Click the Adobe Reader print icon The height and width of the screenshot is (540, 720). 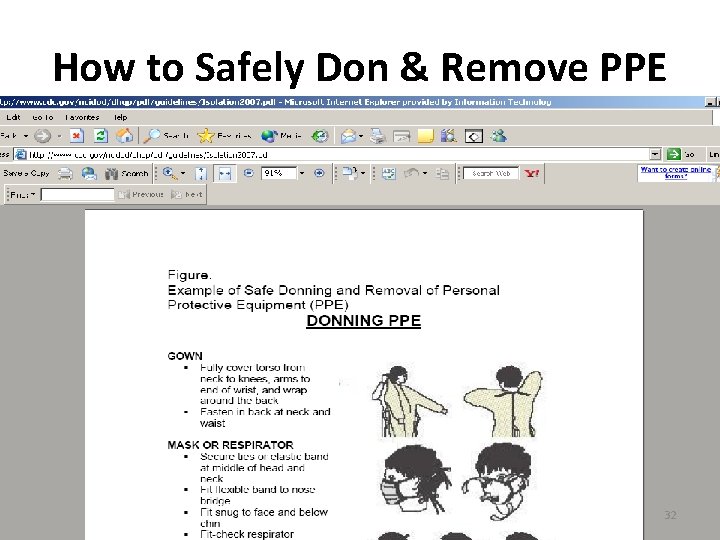[65, 174]
